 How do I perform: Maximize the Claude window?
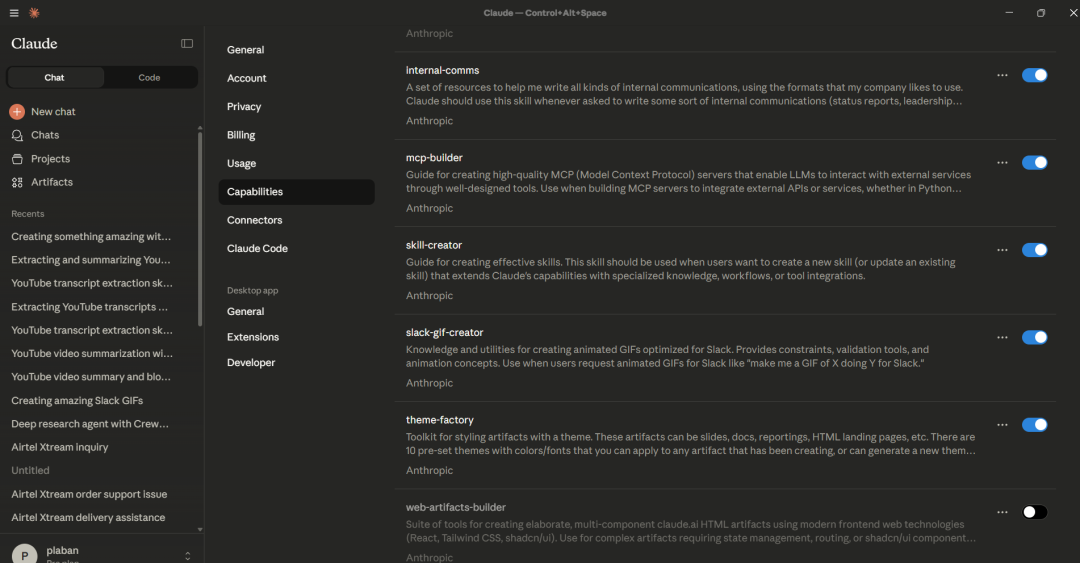point(1041,13)
